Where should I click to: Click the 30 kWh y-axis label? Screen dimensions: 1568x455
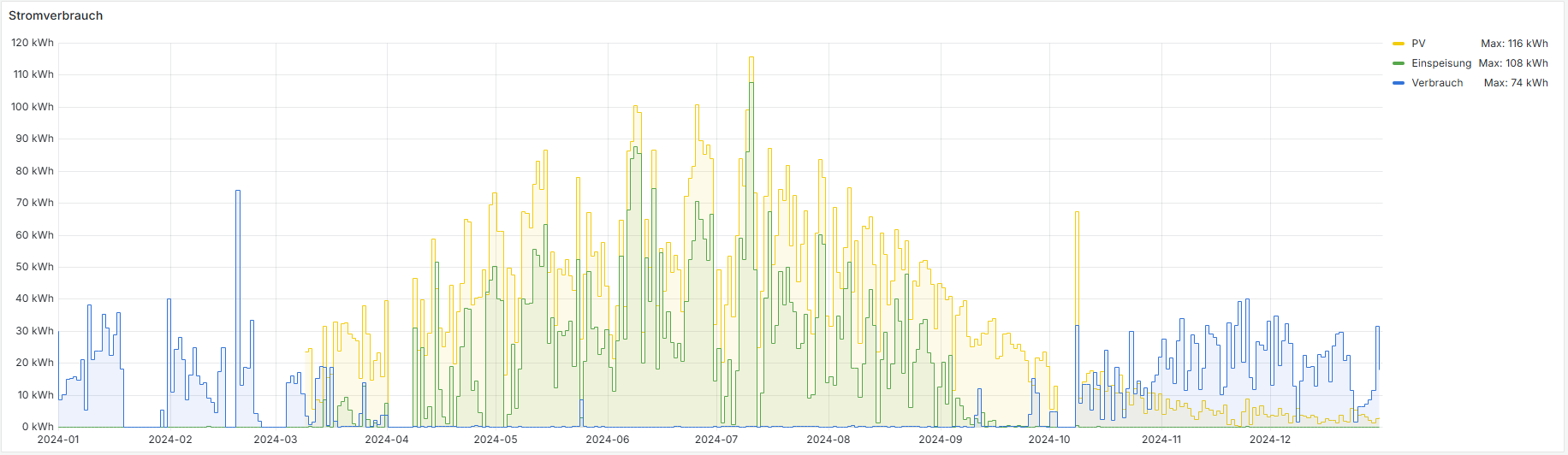pyautogui.click(x=34, y=331)
